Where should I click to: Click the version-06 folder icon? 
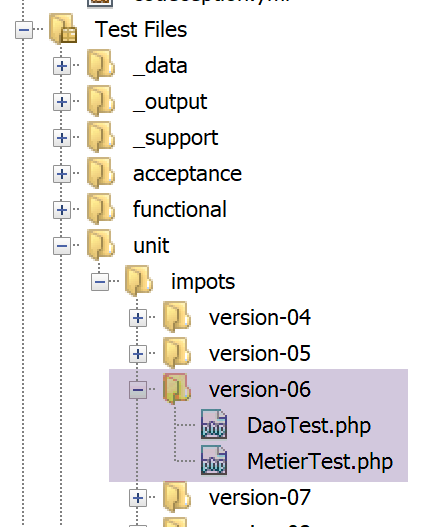click(177, 389)
